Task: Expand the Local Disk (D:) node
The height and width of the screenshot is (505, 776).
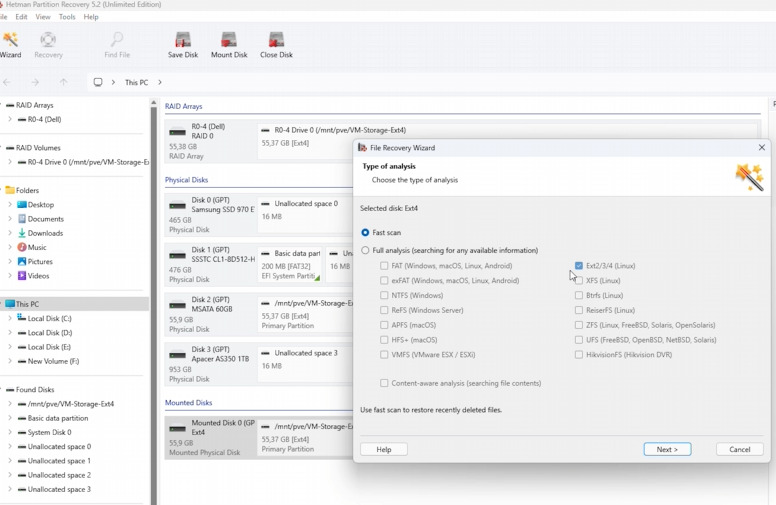Action: [9, 333]
